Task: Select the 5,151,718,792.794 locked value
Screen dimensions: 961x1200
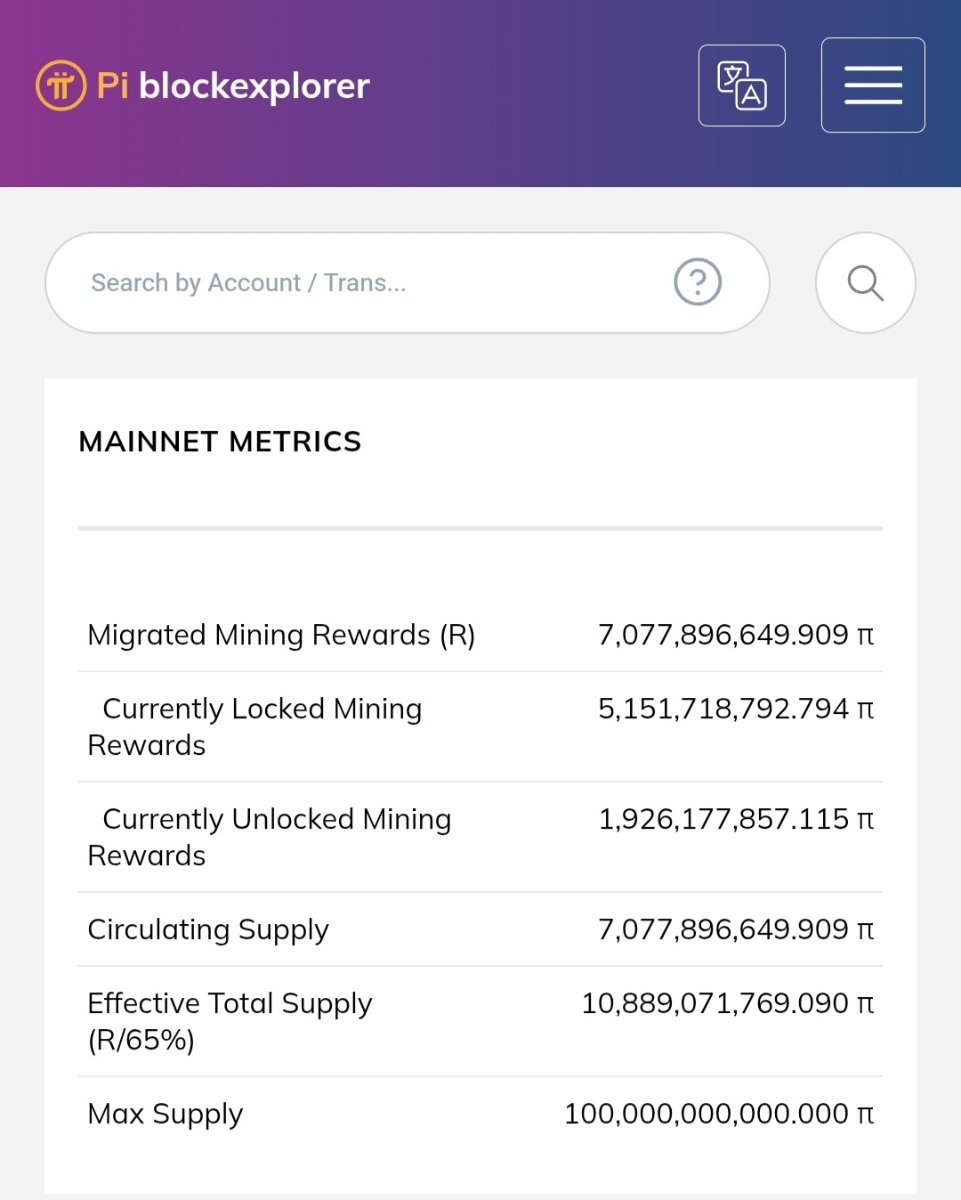Action: pos(736,709)
